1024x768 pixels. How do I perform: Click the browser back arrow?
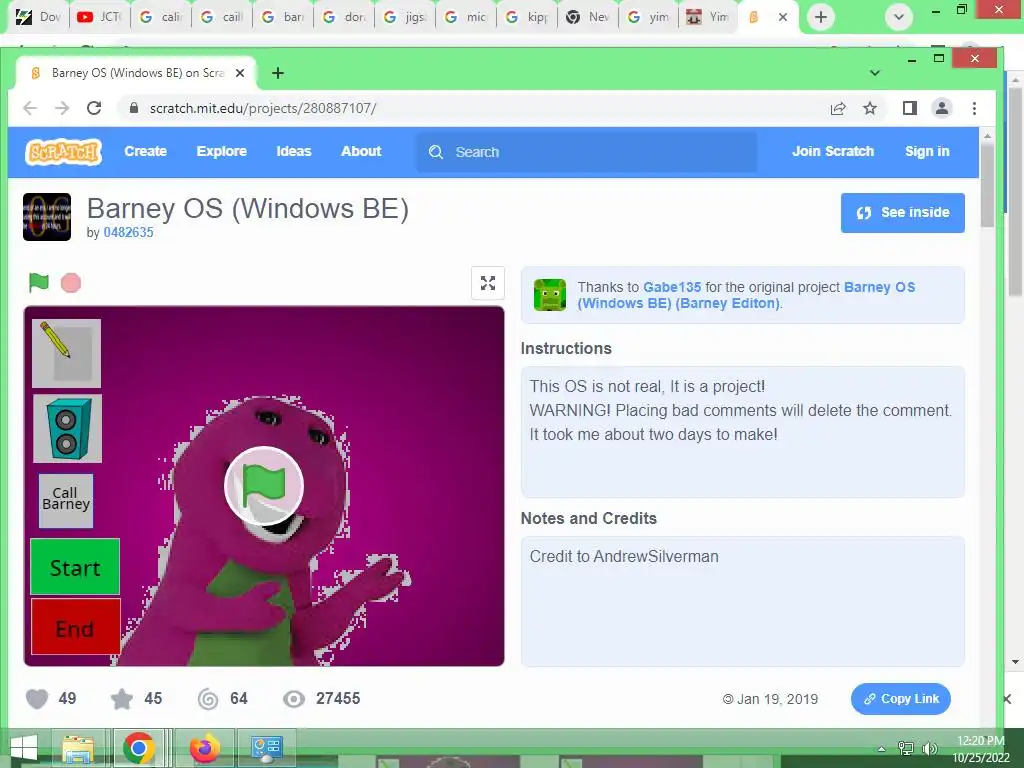[30, 108]
